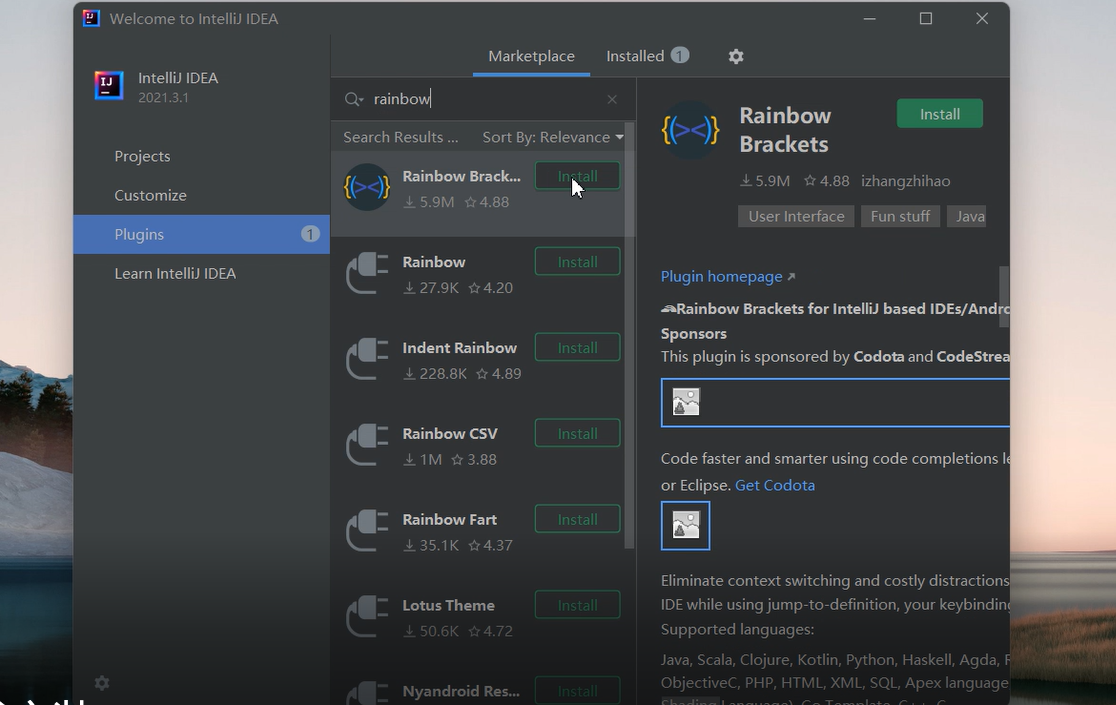
Task: Install Rainbow Brackets from the results list
Action: [x=577, y=176]
